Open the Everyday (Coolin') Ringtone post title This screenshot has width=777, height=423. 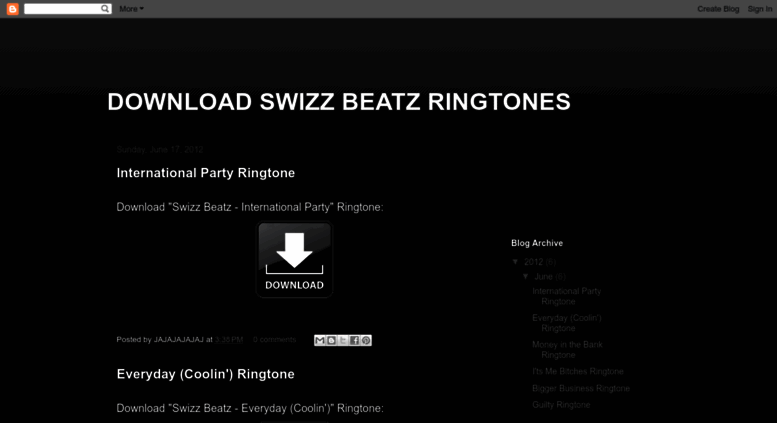206,374
